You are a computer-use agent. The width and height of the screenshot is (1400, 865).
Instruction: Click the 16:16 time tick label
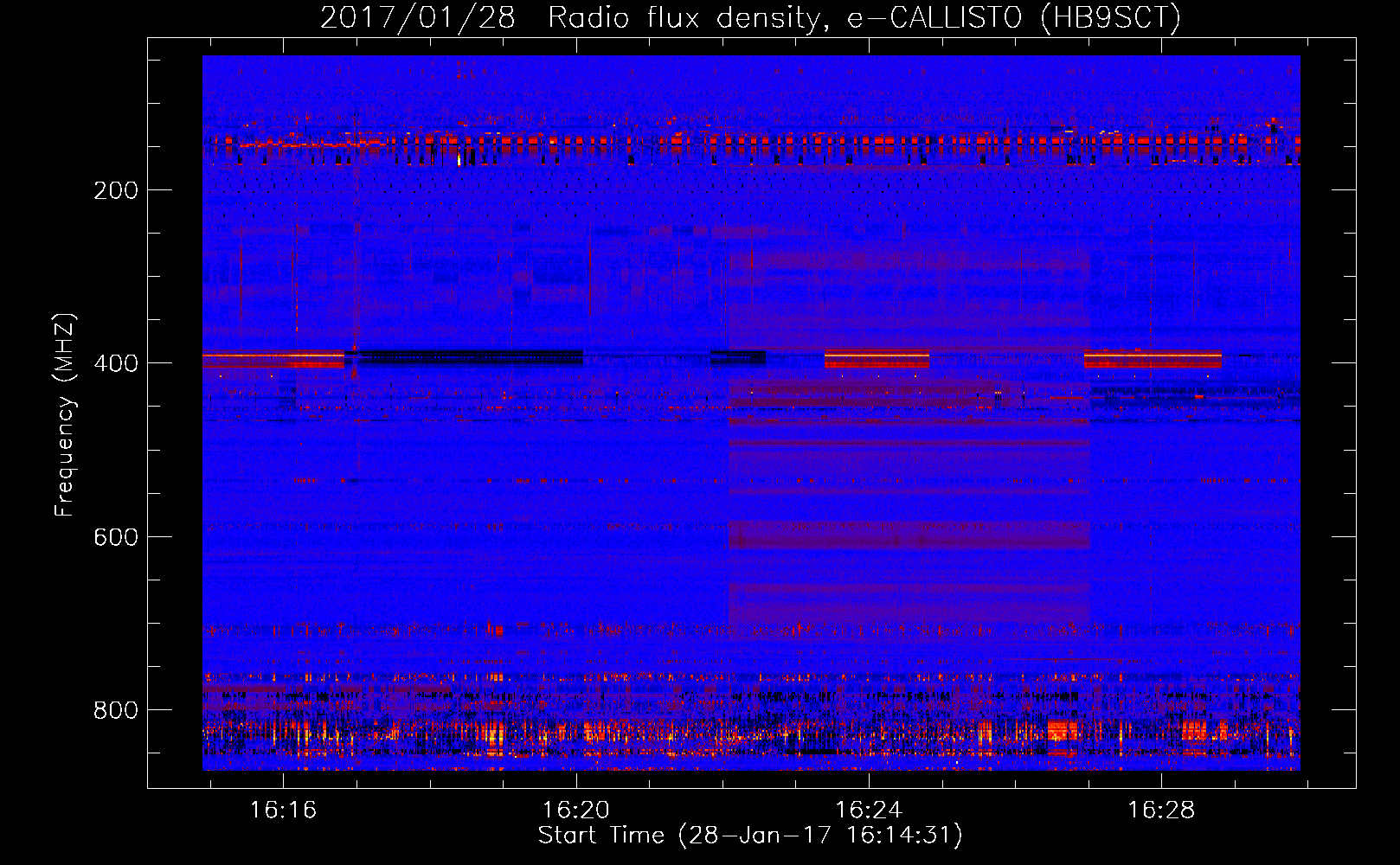point(284,810)
